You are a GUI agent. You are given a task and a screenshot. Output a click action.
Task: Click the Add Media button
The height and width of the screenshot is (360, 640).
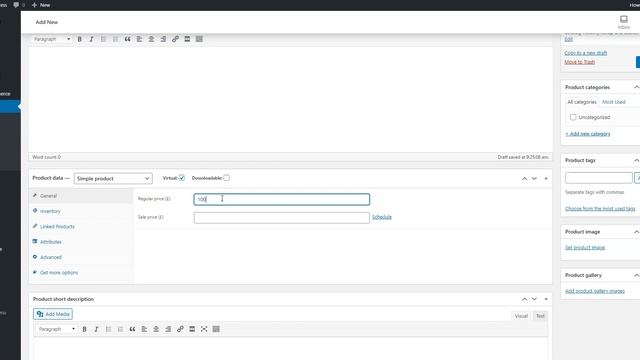[53, 314]
